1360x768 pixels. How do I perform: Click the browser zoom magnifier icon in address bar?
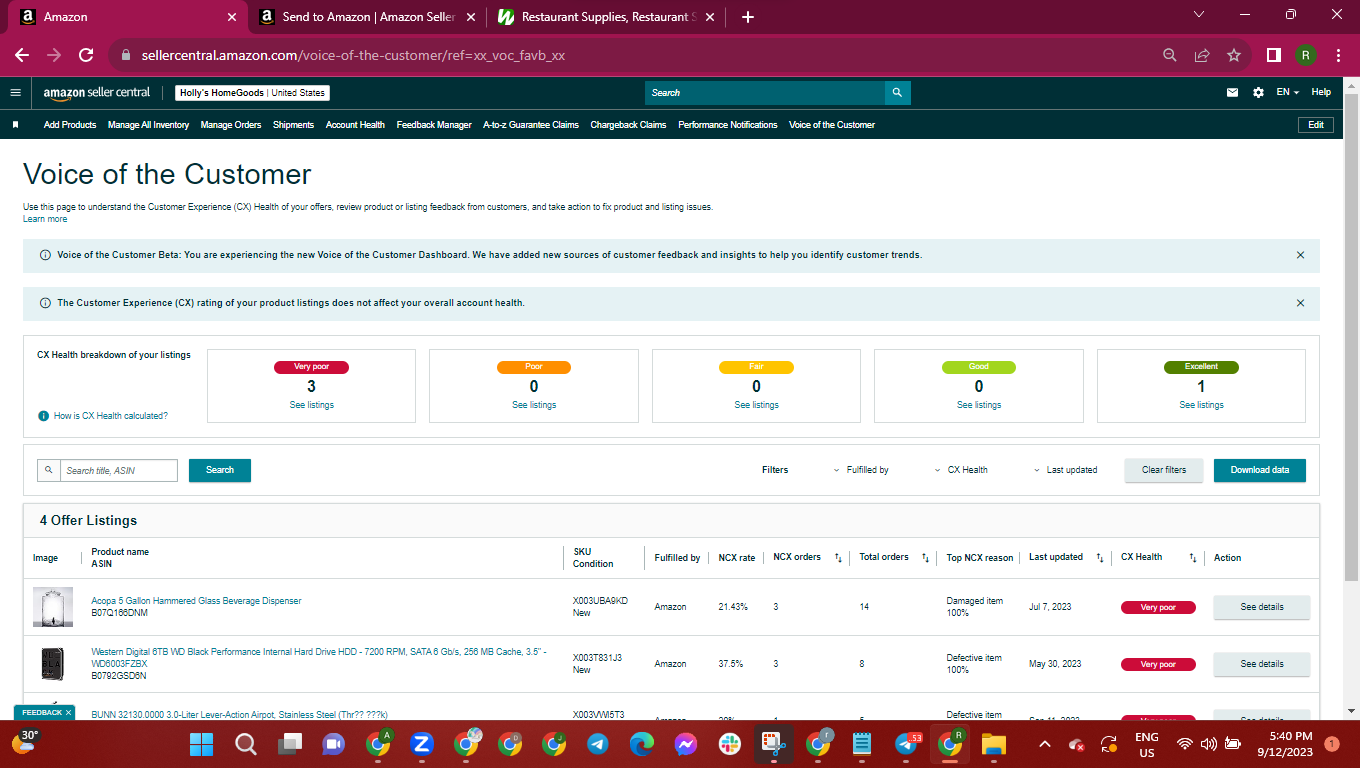pyautogui.click(x=1170, y=55)
